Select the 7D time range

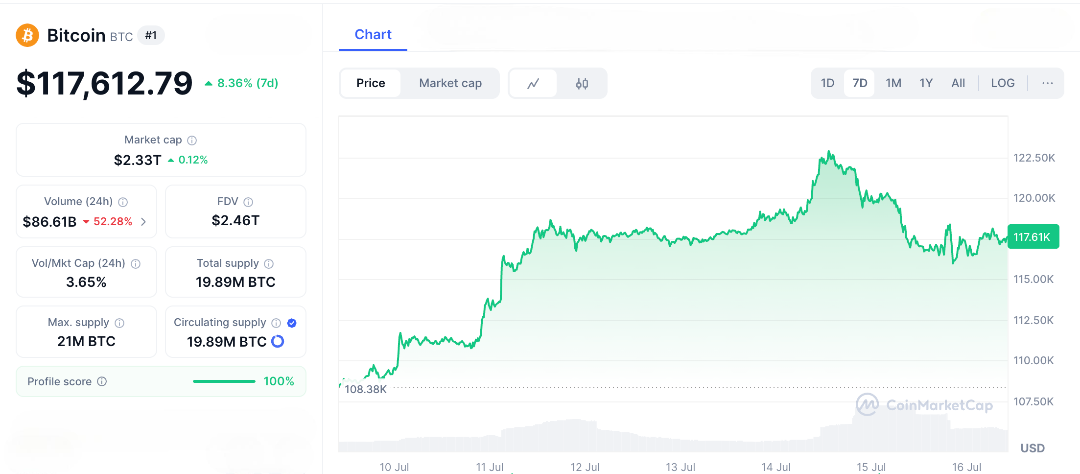860,83
